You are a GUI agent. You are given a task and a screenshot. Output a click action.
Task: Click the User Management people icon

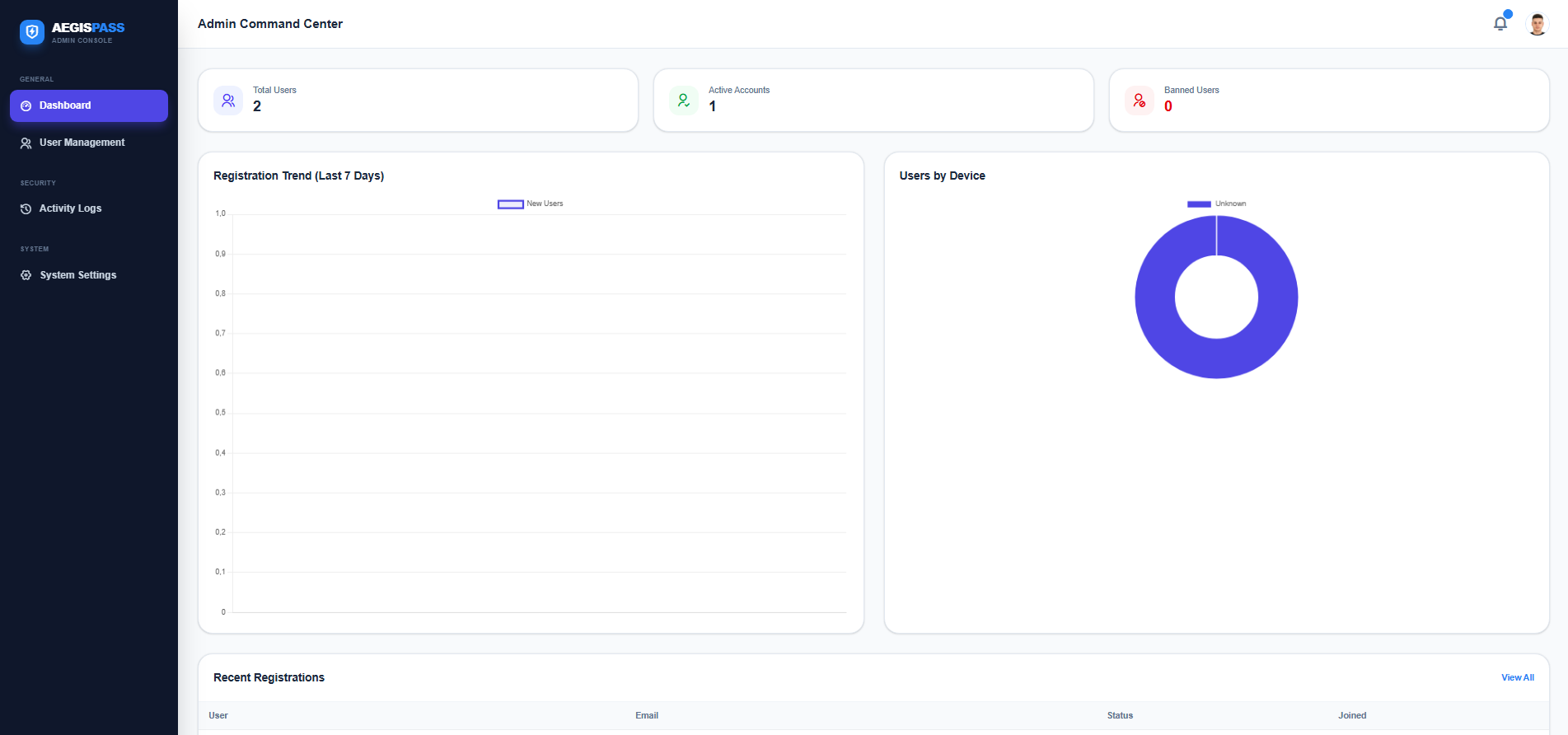26,143
